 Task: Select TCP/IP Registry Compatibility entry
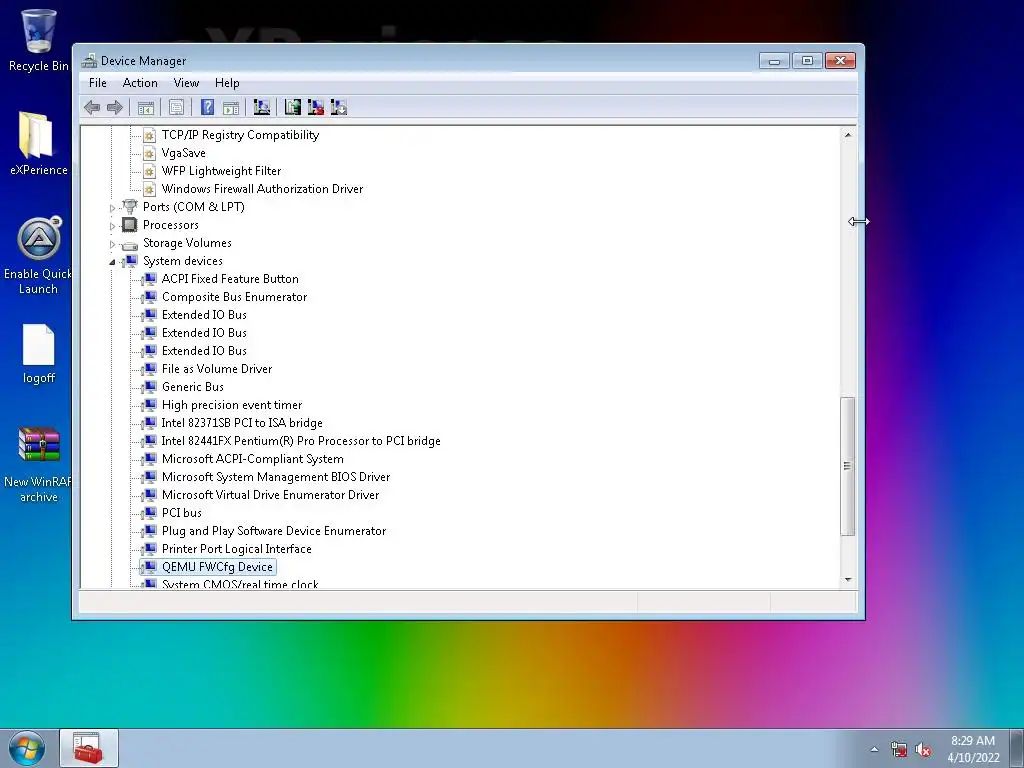click(240, 135)
